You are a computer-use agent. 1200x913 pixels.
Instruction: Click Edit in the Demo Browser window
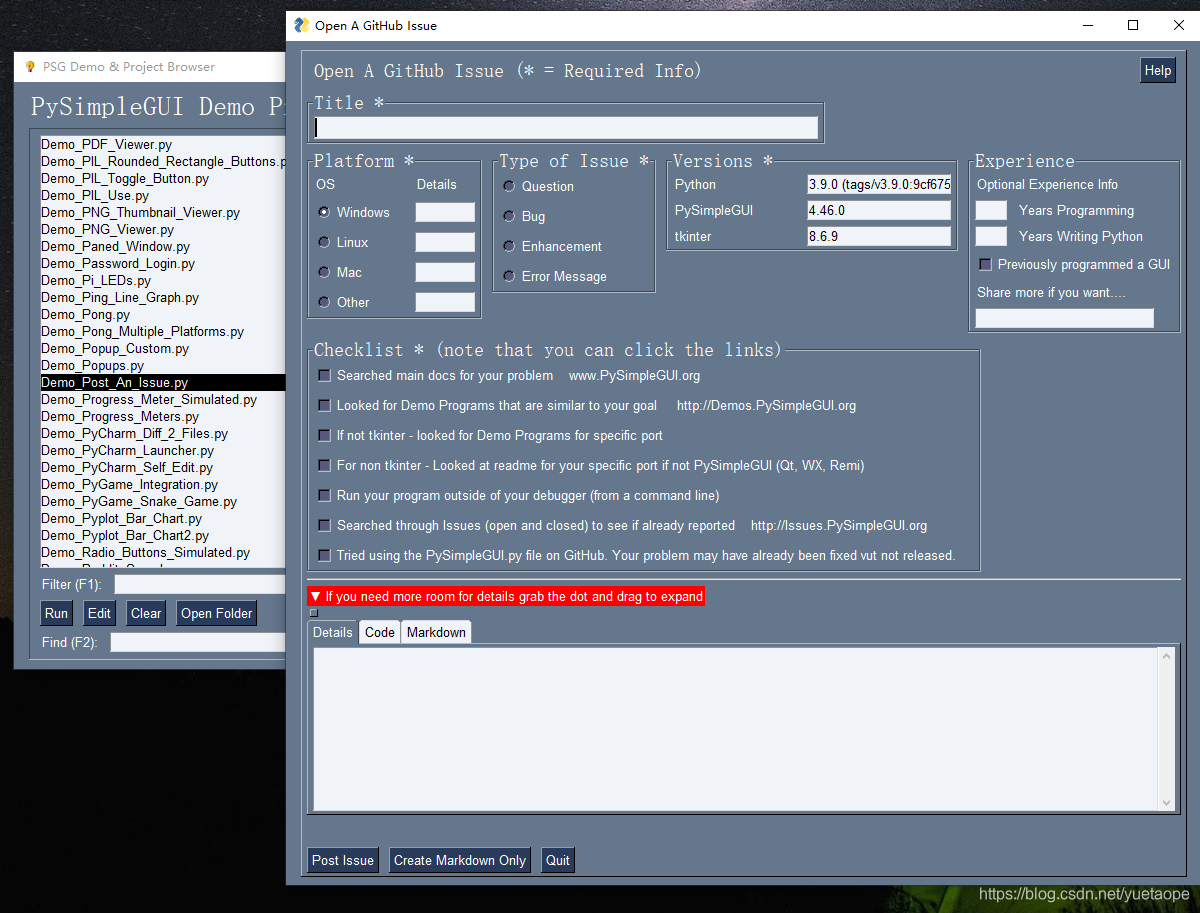pyautogui.click(x=99, y=613)
